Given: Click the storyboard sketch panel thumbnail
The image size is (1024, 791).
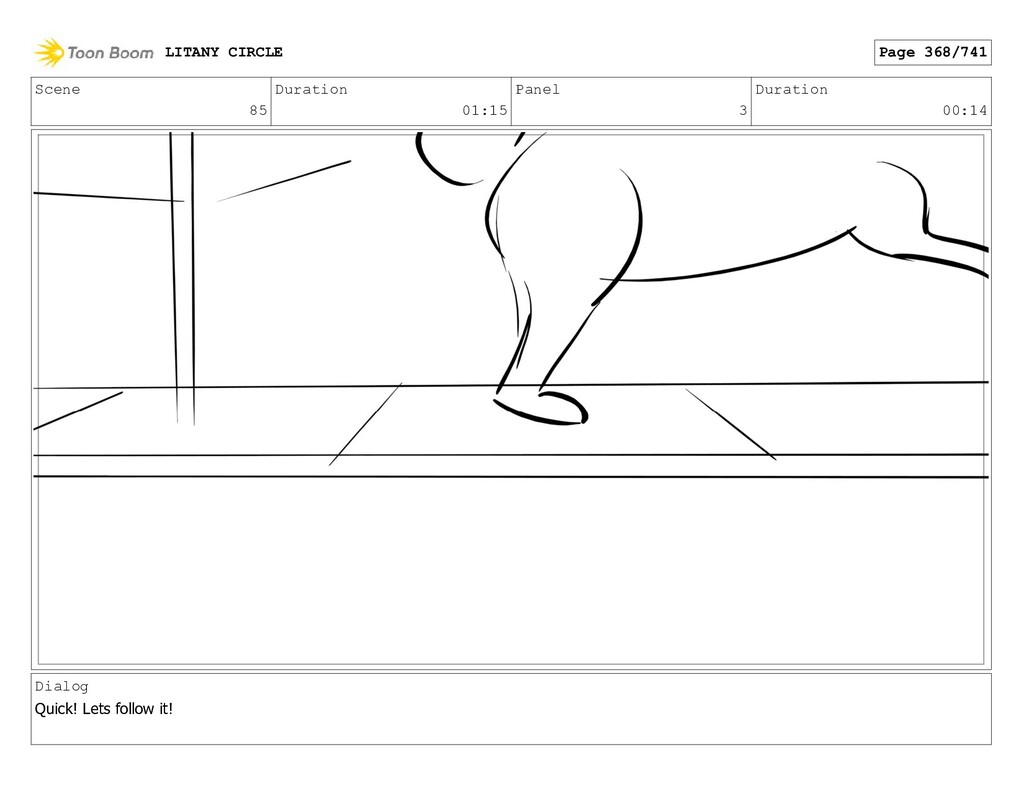Looking at the screenshot, I should 511,399.
